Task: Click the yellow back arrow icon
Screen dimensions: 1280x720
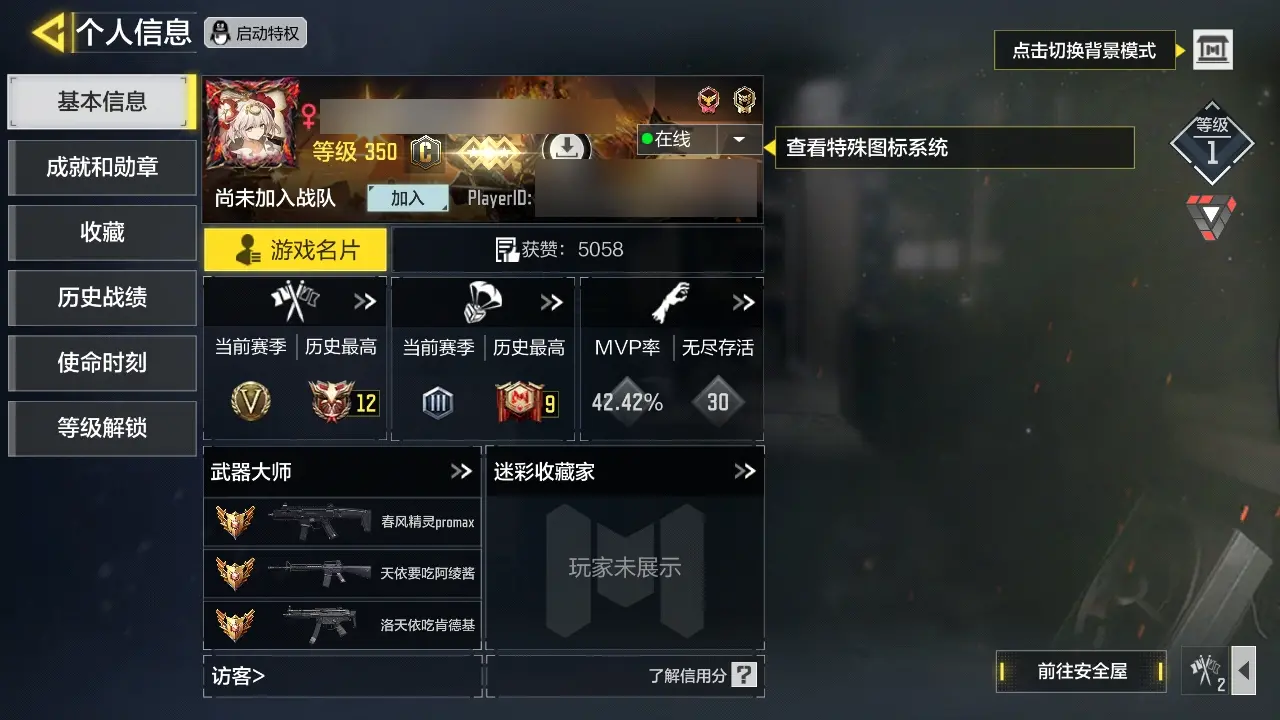Action: tap(48, 33)
